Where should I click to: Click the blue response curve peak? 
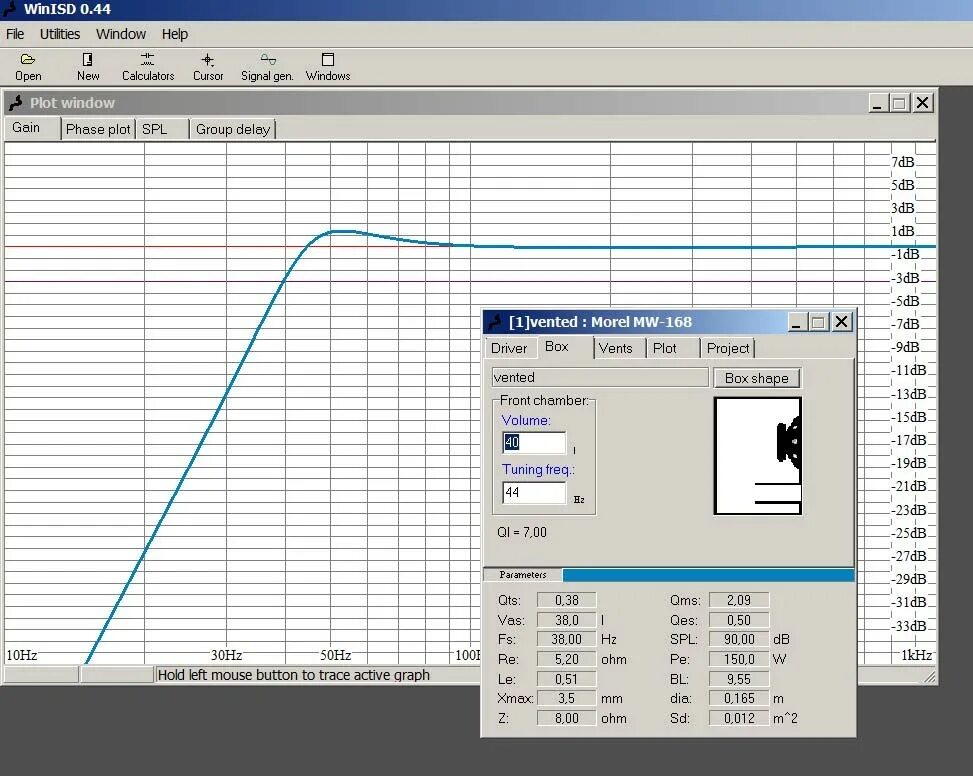[340, 231]
